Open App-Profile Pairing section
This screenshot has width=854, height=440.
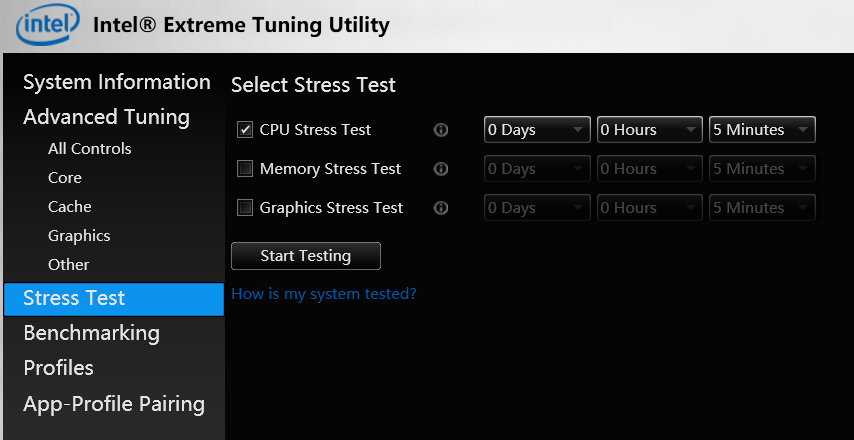point(113,404)
